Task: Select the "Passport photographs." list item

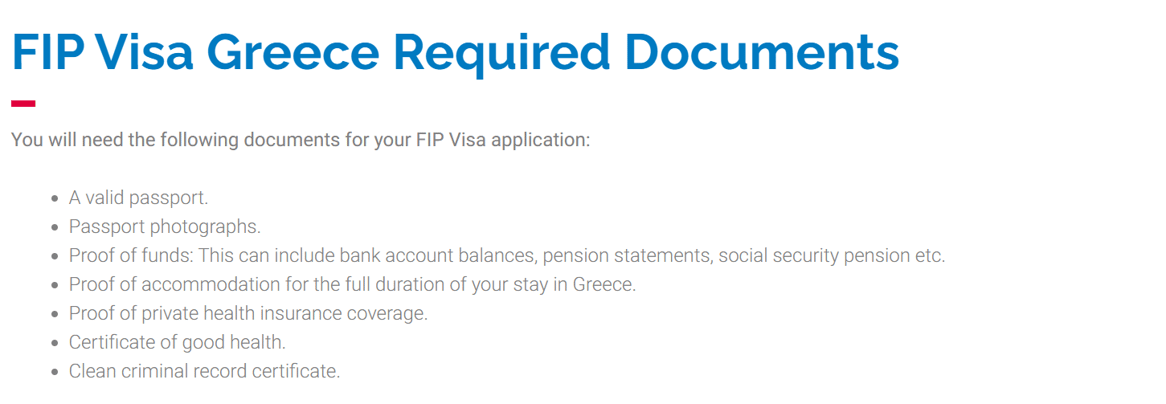Action: pyautogui.click(x=165, y=227)
